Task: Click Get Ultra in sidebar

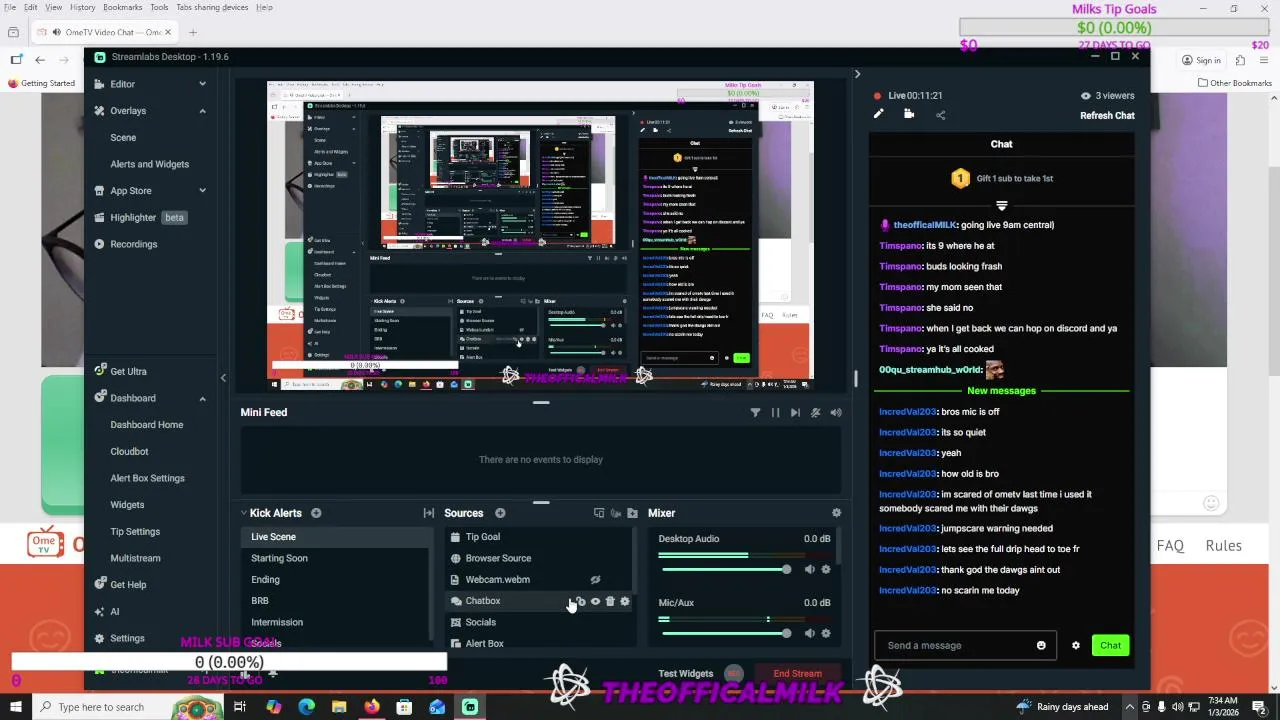Action: [x=128, y=371]
